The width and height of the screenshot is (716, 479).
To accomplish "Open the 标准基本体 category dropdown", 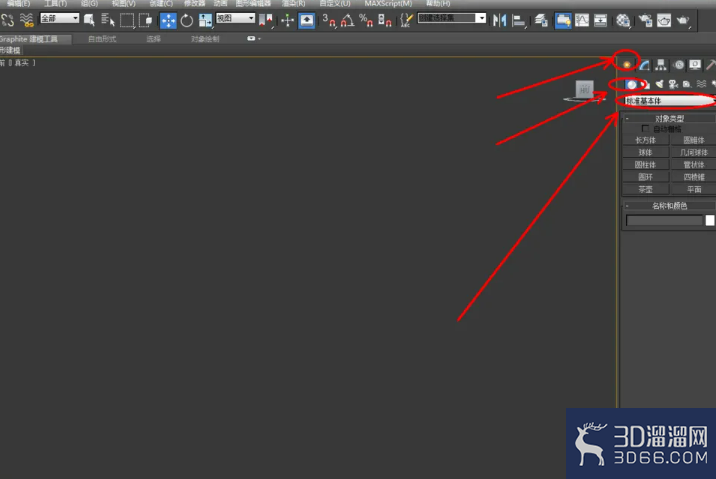I will pos(669,101).
